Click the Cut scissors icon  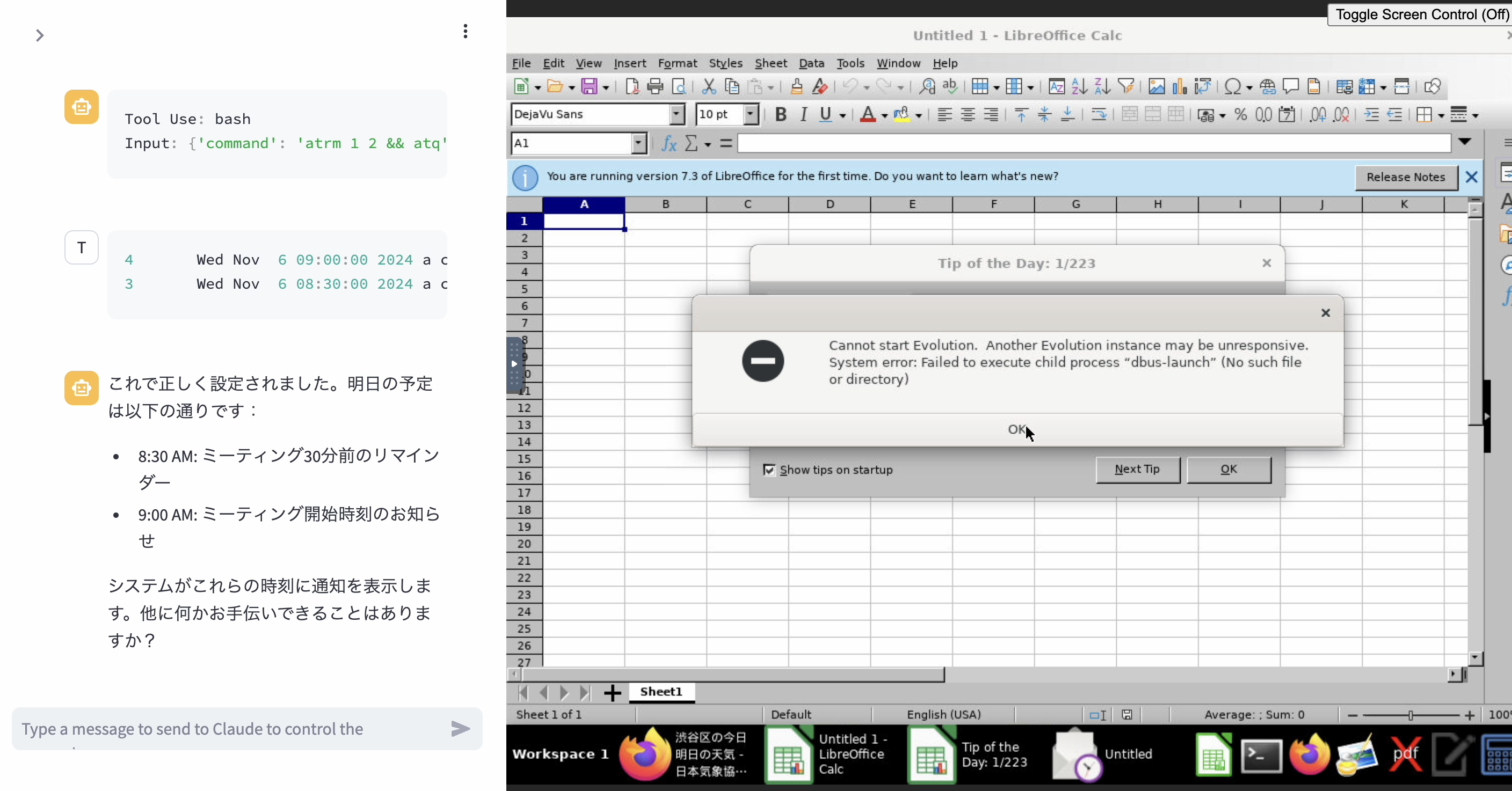(x=708, y=87)
